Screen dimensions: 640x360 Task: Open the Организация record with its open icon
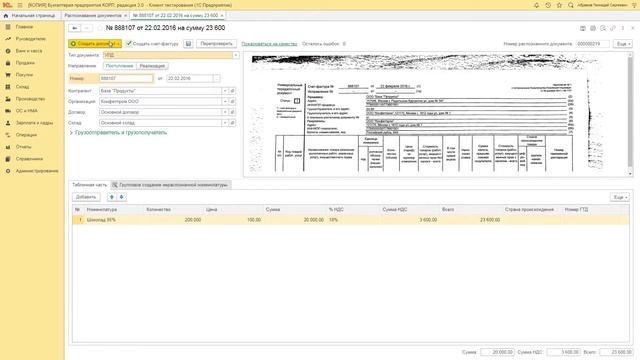232,102
